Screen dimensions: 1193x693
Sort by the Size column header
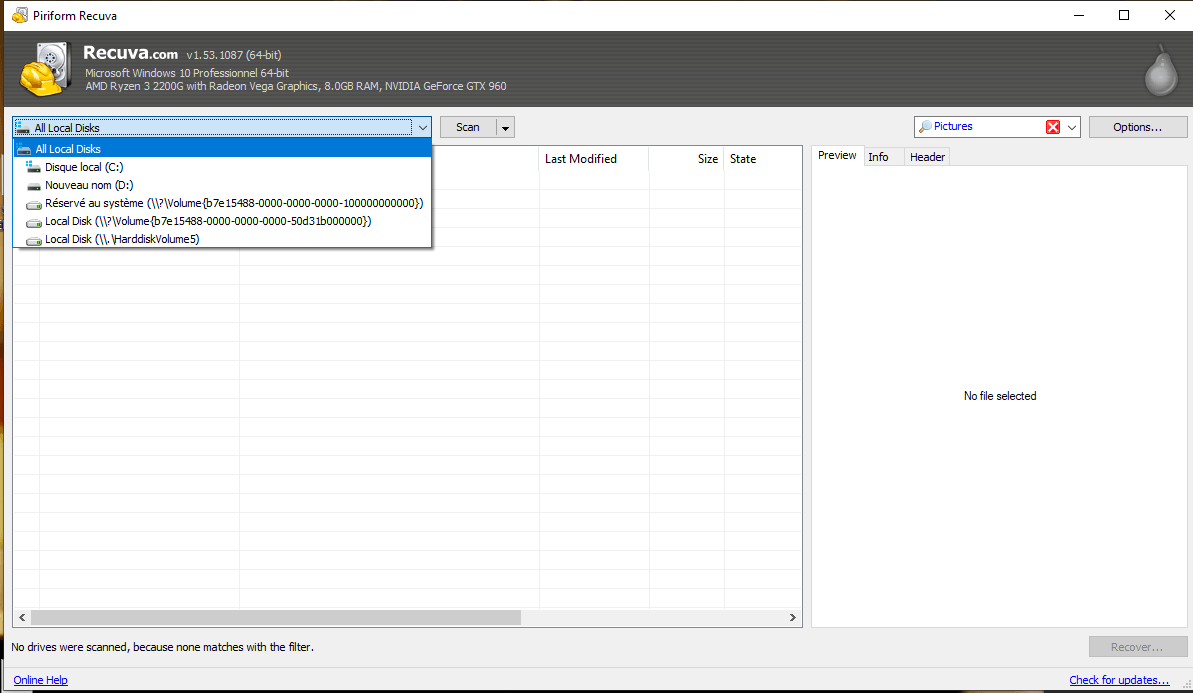coord(686,159)
